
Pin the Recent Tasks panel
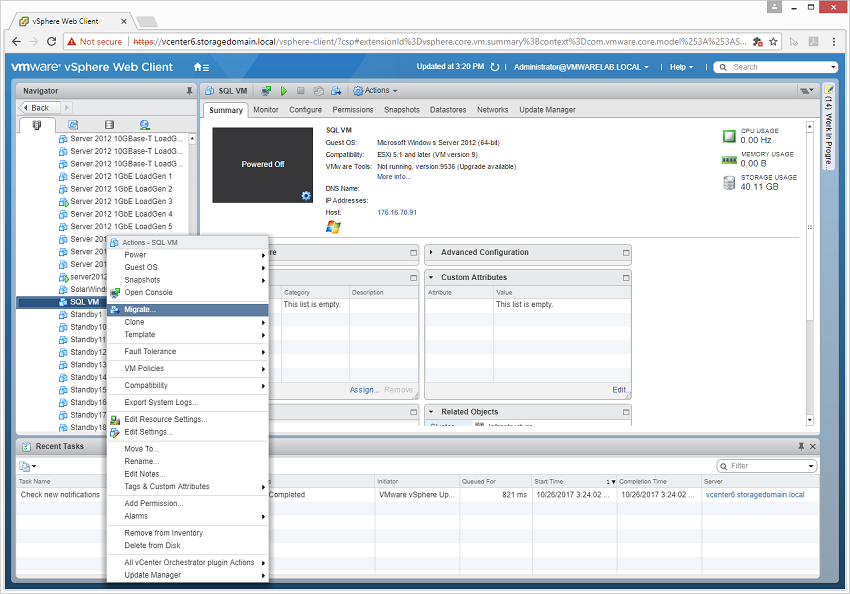801,447
